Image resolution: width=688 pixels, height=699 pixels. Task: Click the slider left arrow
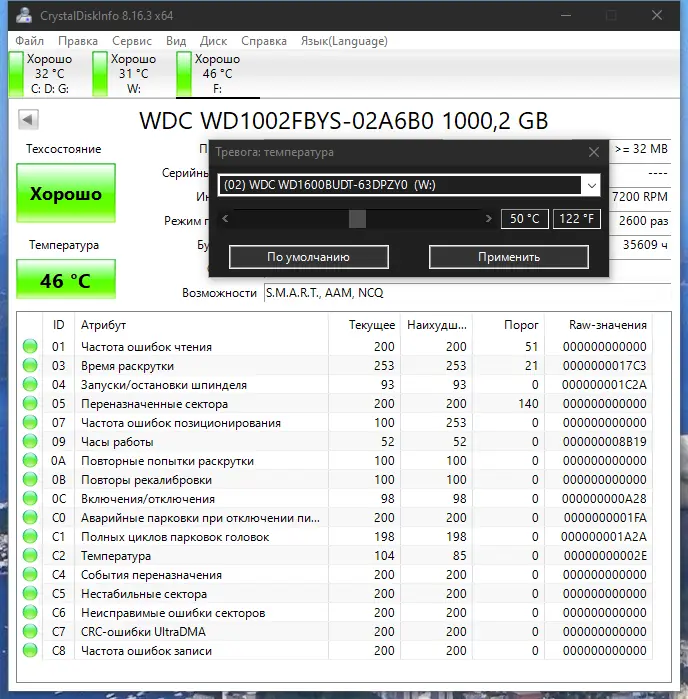point(225,218)
